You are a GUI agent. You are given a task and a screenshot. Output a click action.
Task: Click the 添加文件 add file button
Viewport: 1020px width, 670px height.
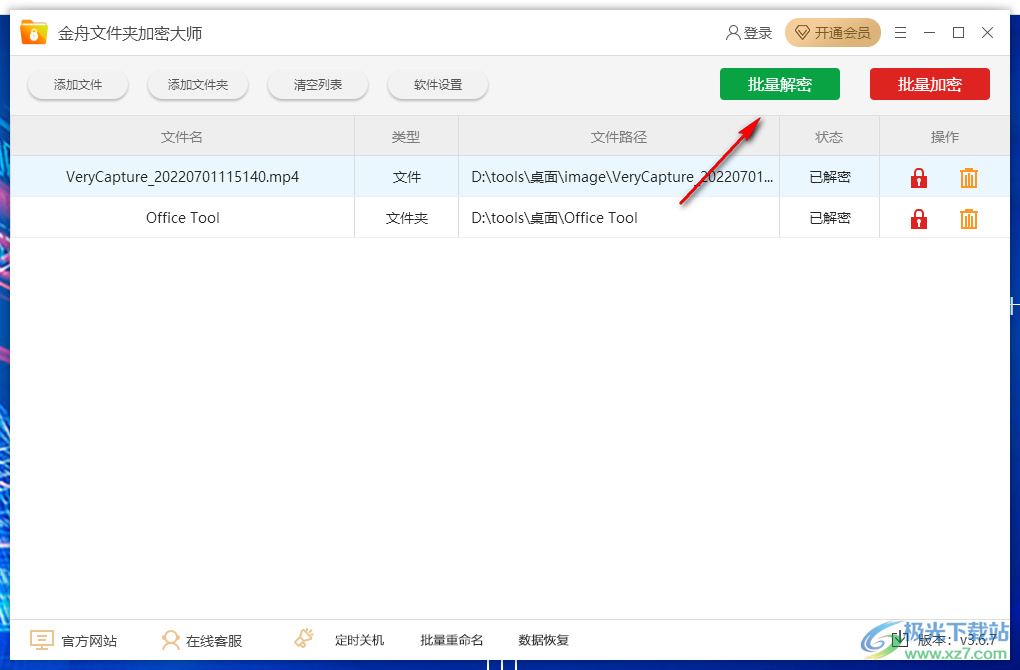pos(77,84)
